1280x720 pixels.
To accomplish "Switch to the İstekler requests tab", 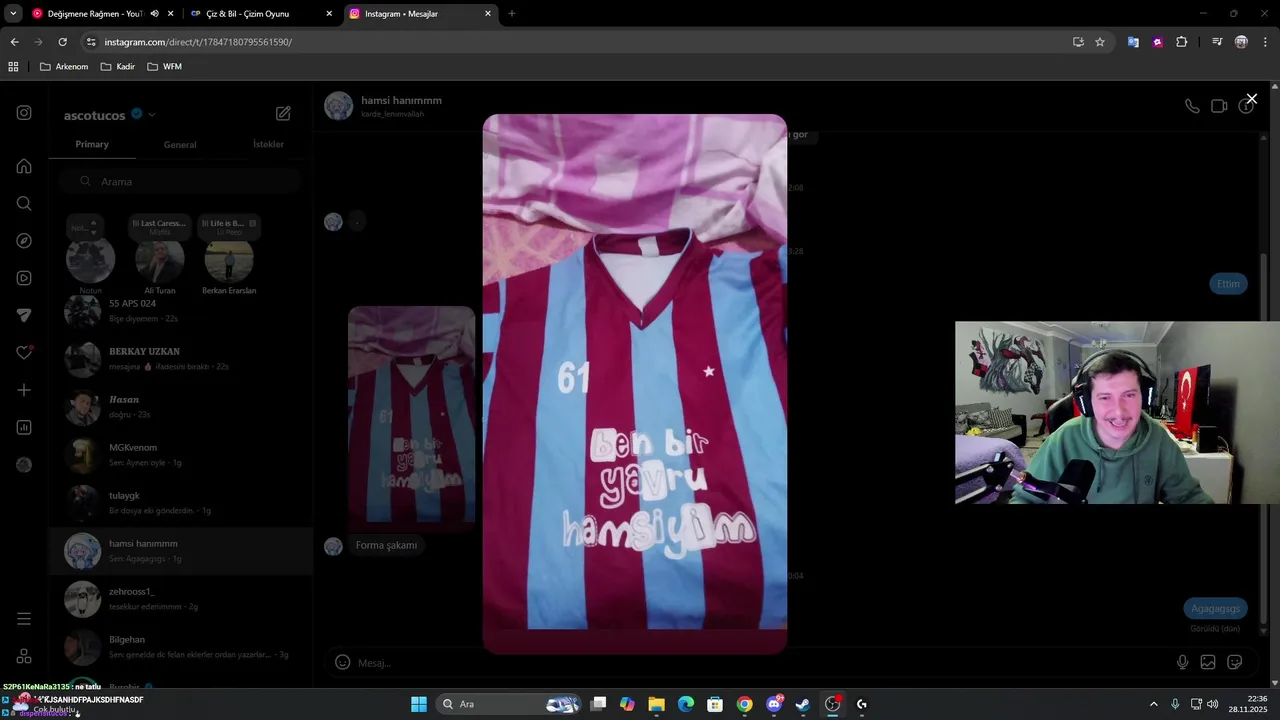I will (268, 144).
